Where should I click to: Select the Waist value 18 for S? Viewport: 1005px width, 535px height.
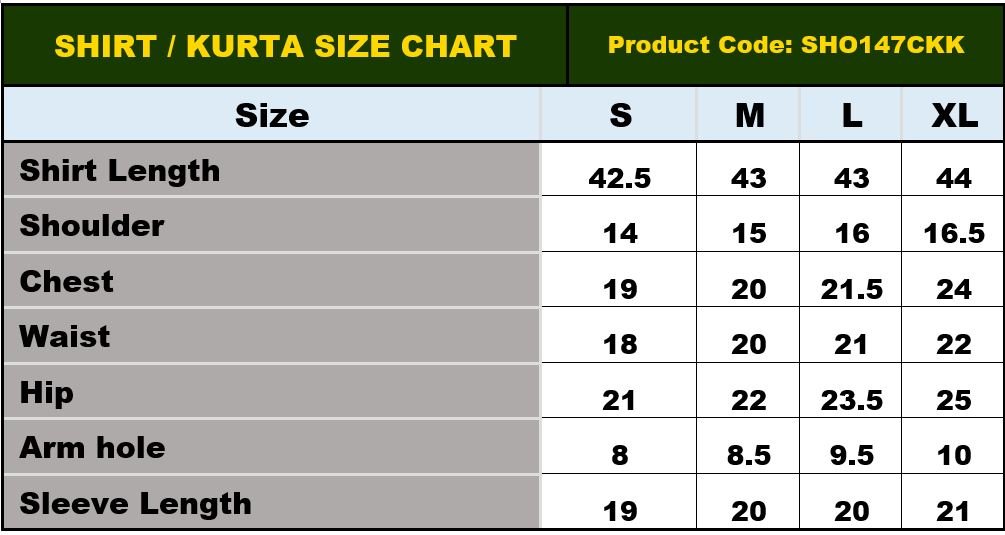[620, 345]
